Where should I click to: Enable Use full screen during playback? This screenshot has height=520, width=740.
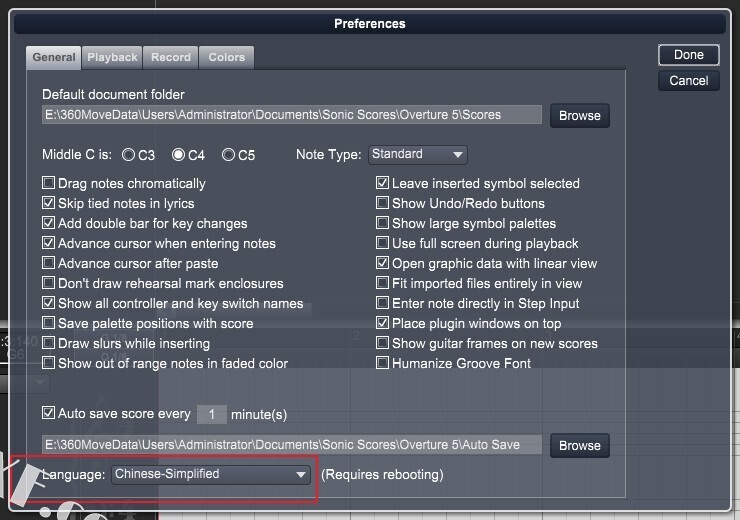pyautogui.click(x=383, y=244)
